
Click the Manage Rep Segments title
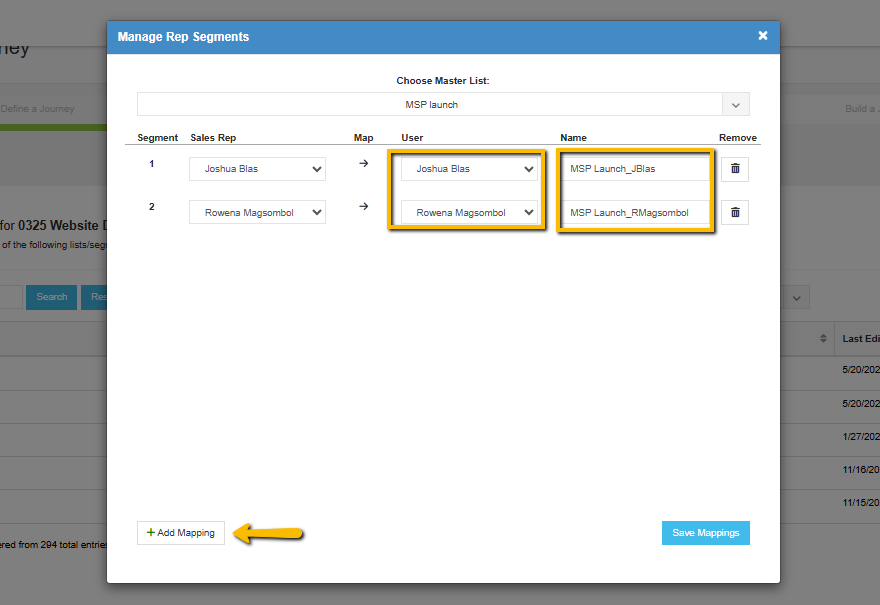[183, 37]
